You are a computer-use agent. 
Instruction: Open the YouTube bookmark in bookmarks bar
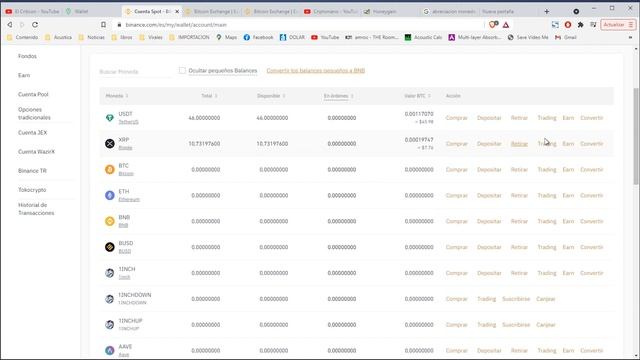pos(325,37)
